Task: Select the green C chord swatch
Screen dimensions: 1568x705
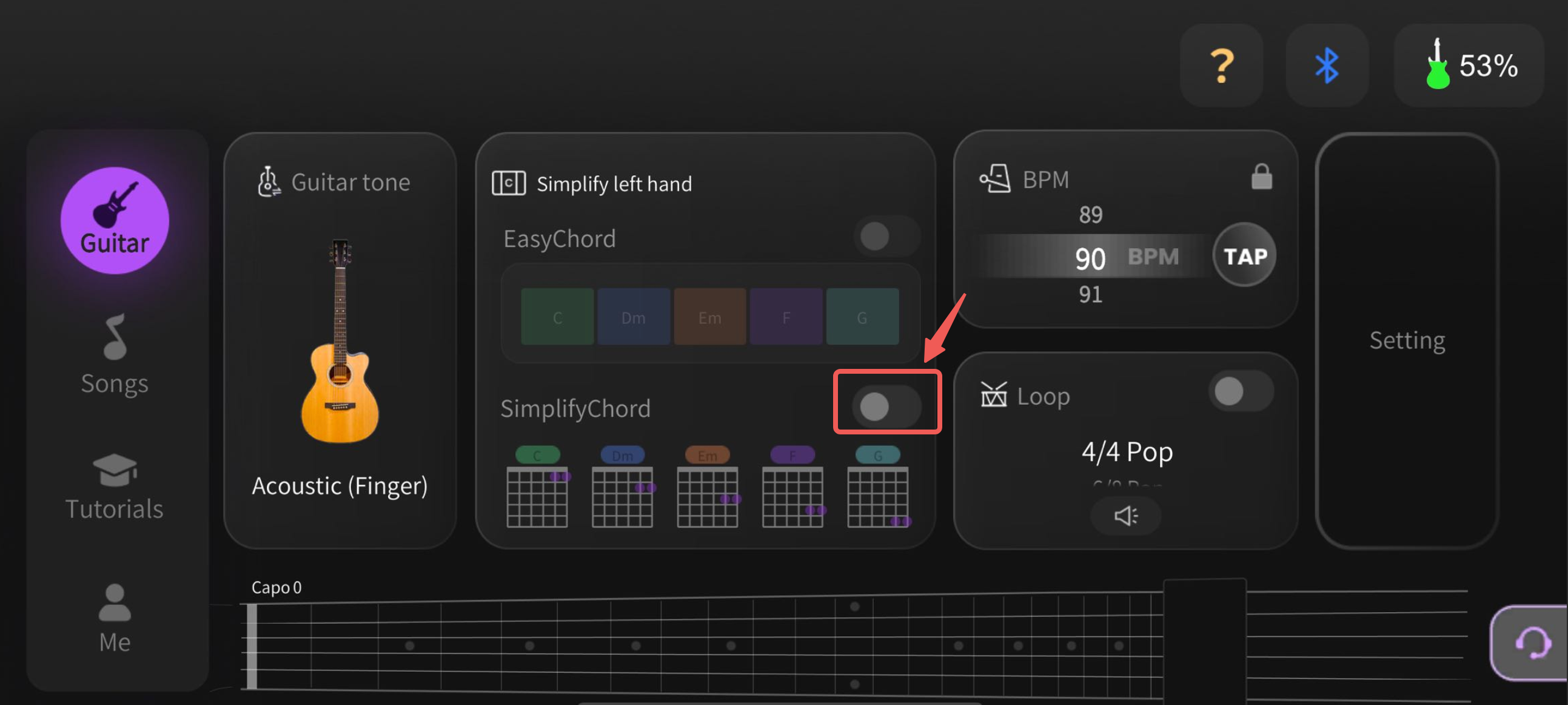Action: 557,317
